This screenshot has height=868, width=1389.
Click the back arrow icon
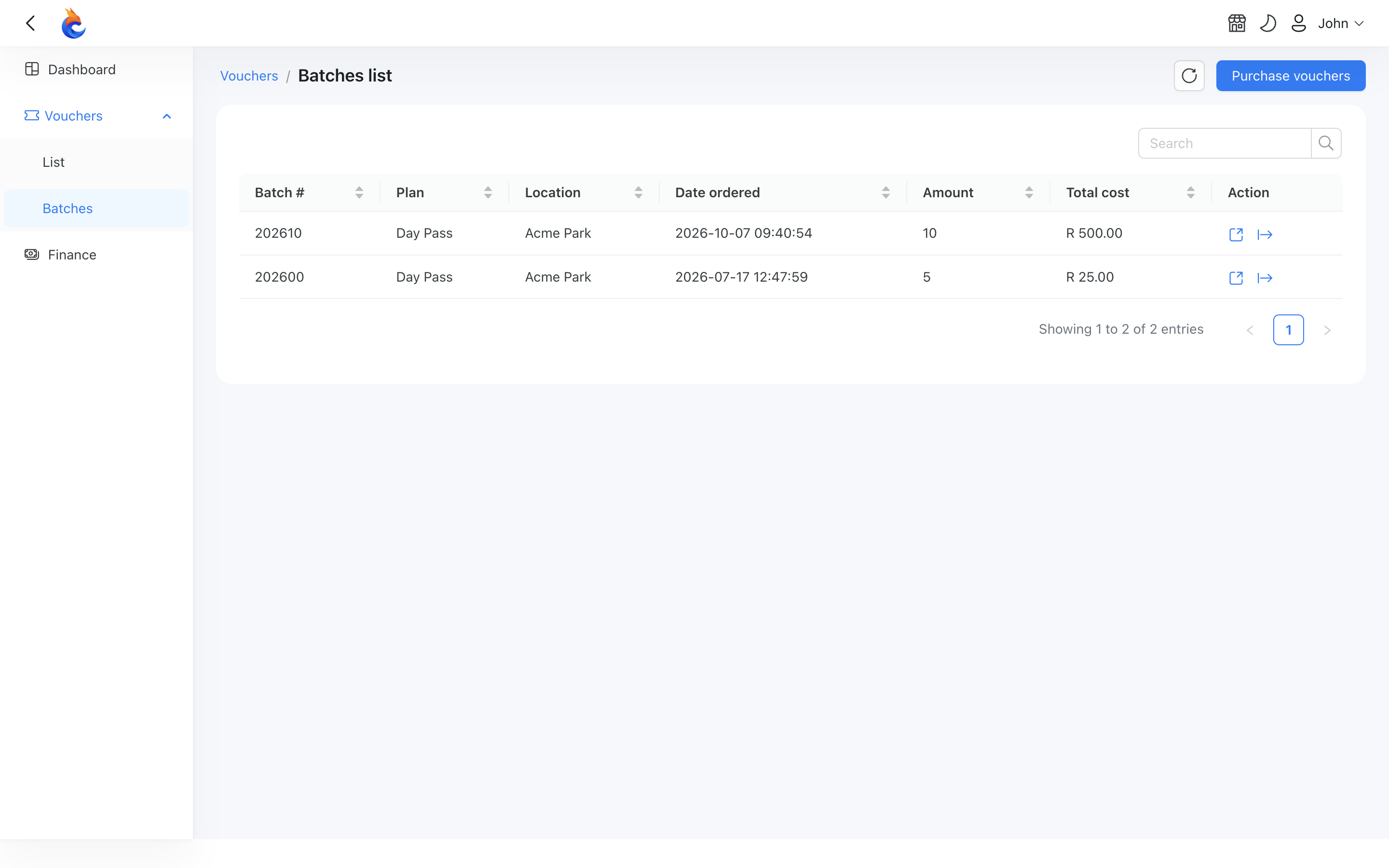pos(31,24)
